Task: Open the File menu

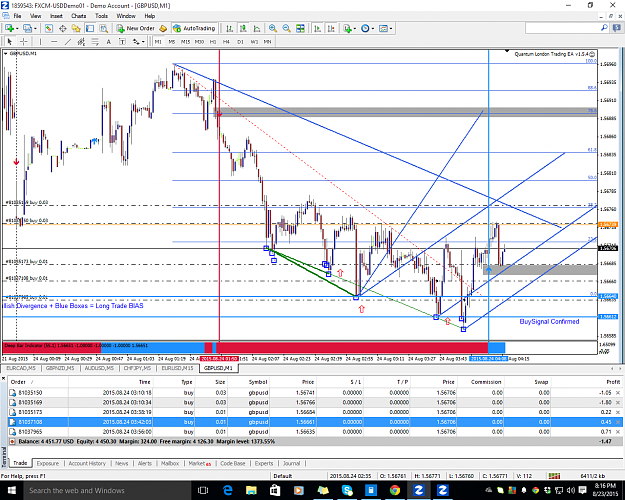Action: click(17, 16)
